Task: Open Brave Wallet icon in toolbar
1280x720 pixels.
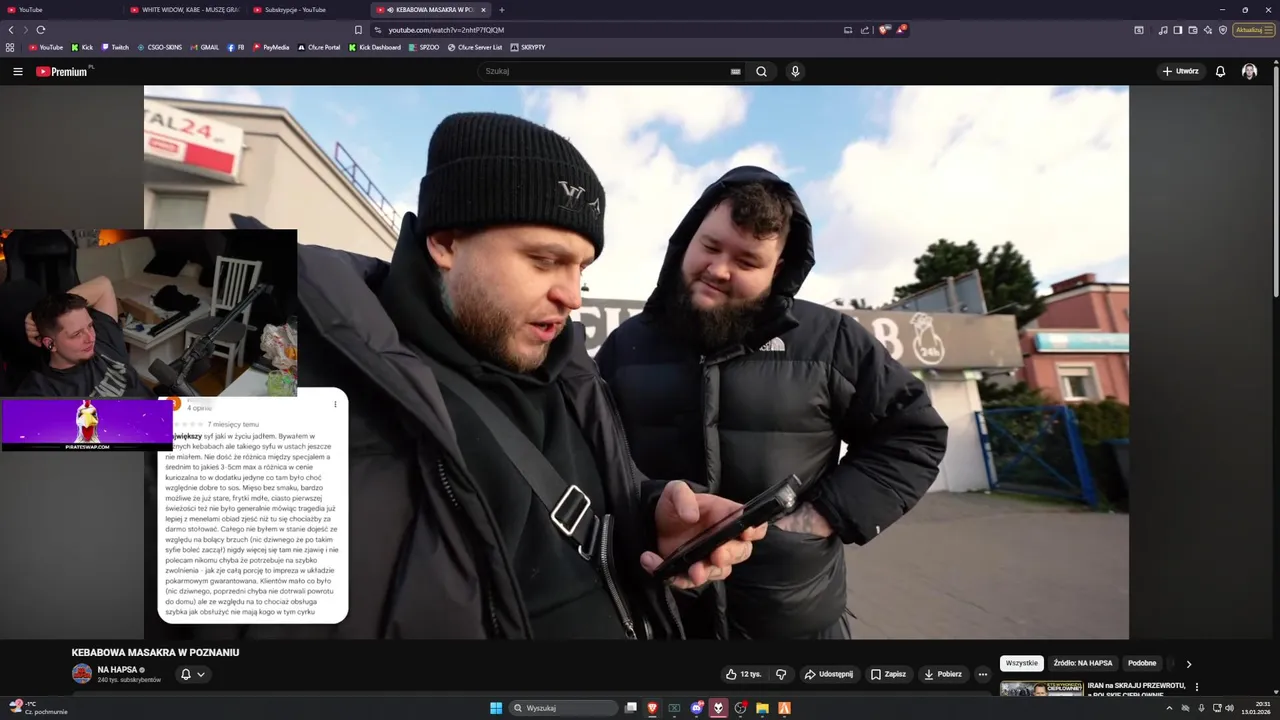Action: point(1193,30)
